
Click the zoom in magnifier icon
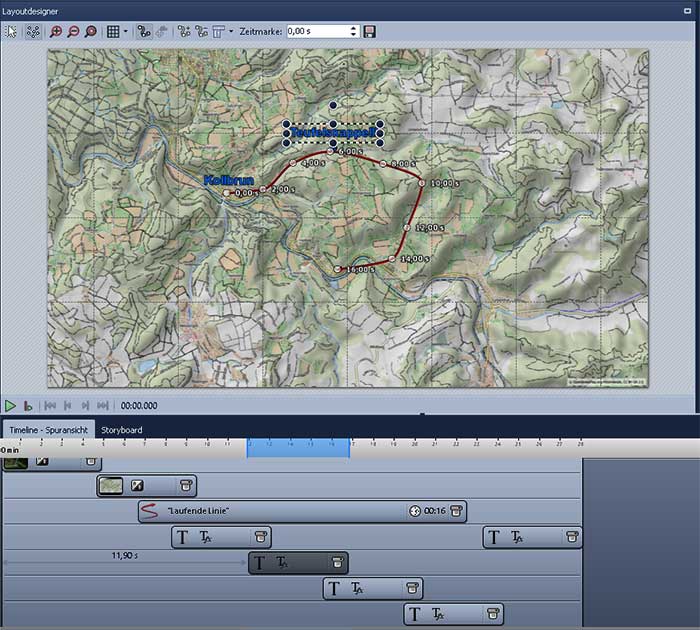(x=56, y=31)
